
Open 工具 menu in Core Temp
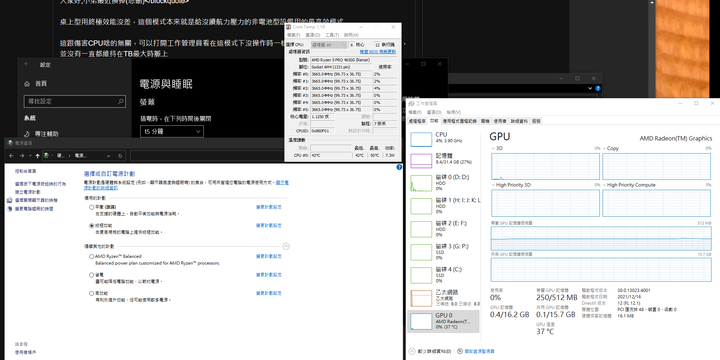coord(332,35)
